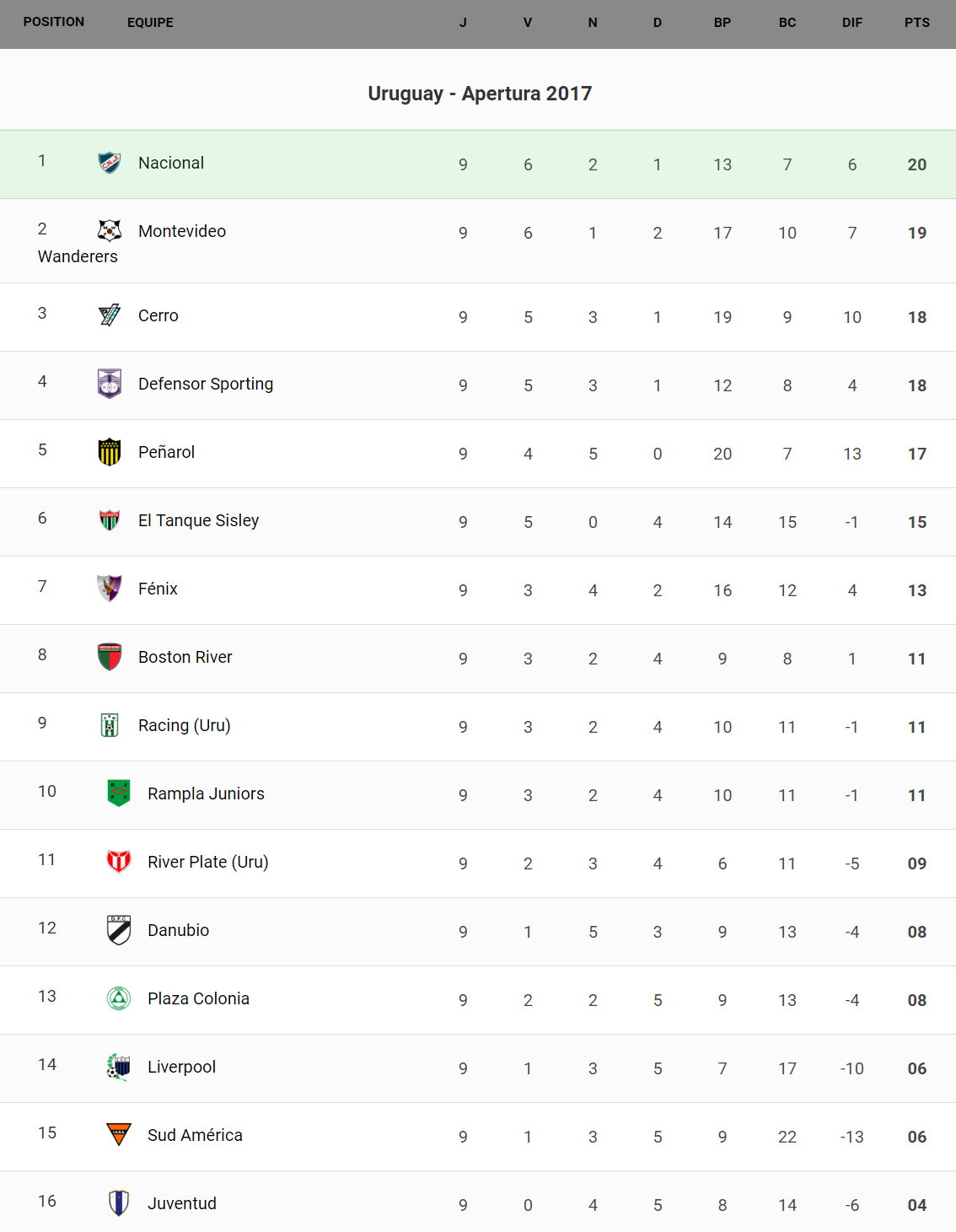Click the Boston River shield icon

[x=110, y=657]
